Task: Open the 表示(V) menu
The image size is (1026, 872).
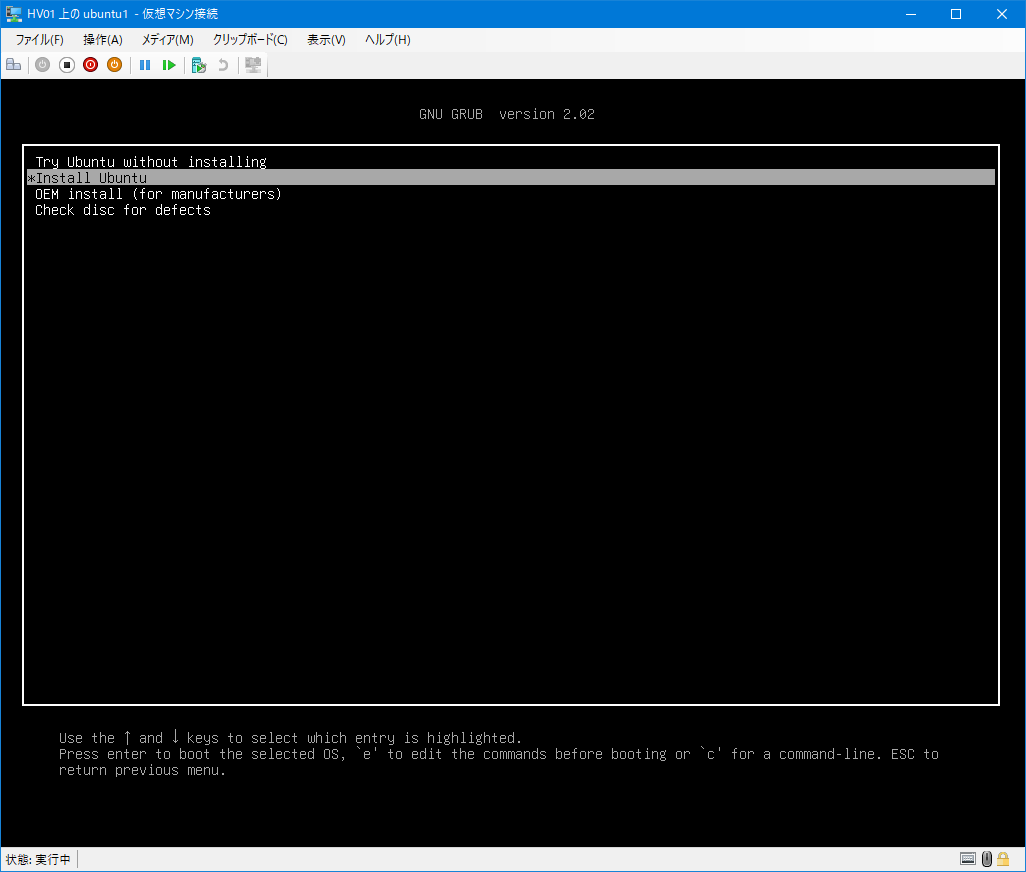Action: coord(326,40)
